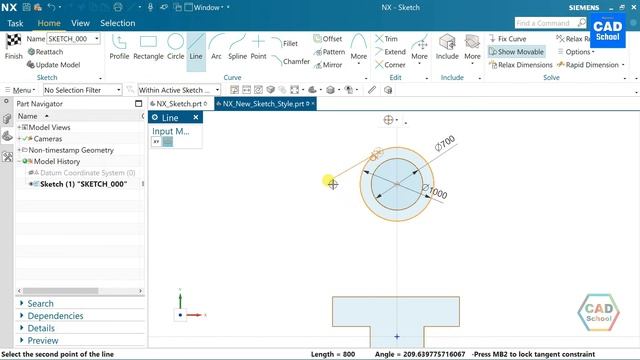Click the Finish sketch flag icon
Image resolution: width=640 pixels, height=360 pixels.
[x=13, y=41]
